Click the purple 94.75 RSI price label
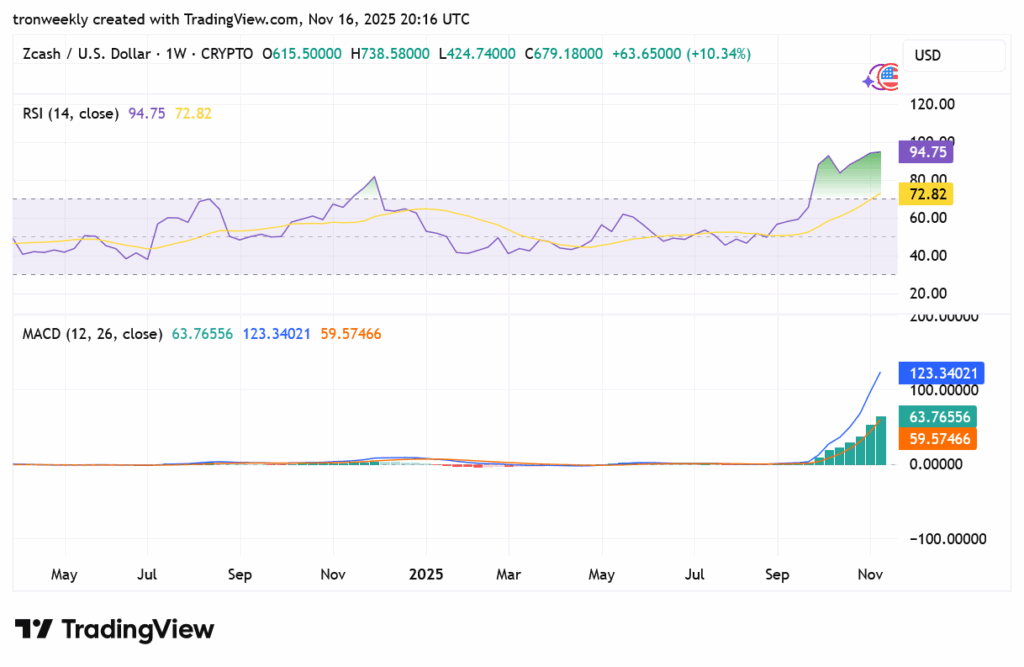The width and height of the screenshot is (1024, 667). [926, 152]
